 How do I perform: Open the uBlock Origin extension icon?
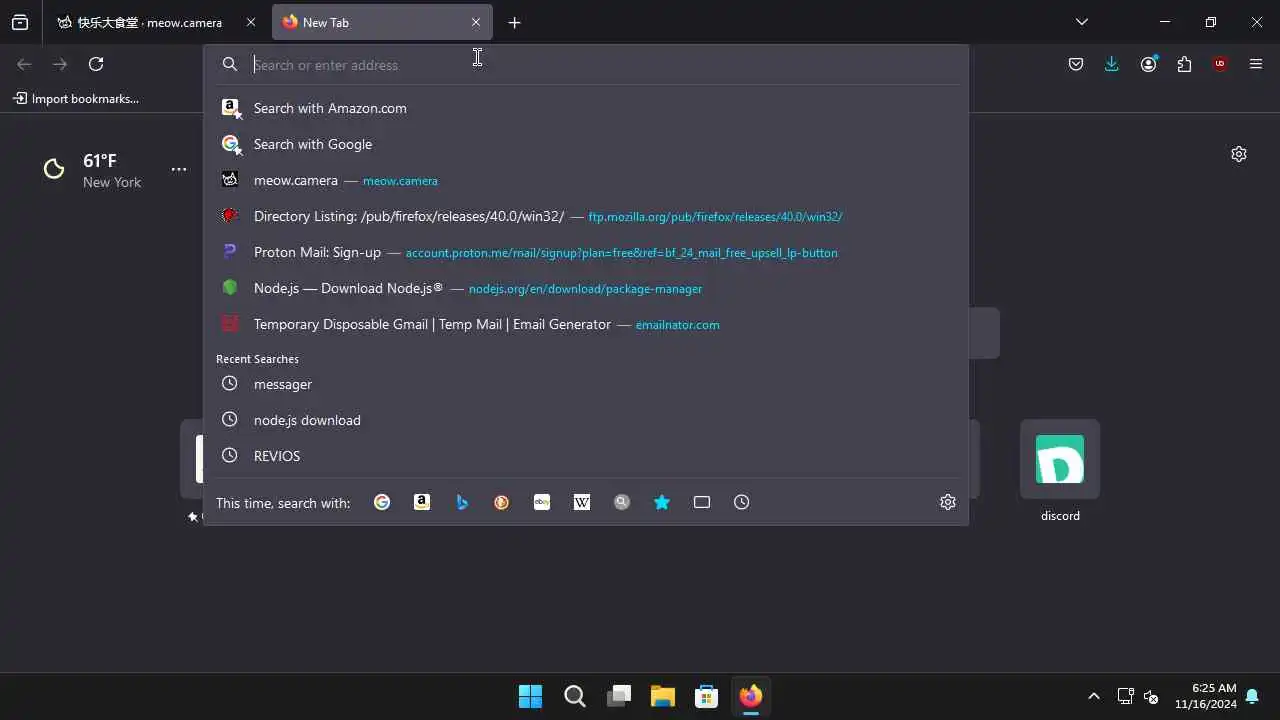1220,64
